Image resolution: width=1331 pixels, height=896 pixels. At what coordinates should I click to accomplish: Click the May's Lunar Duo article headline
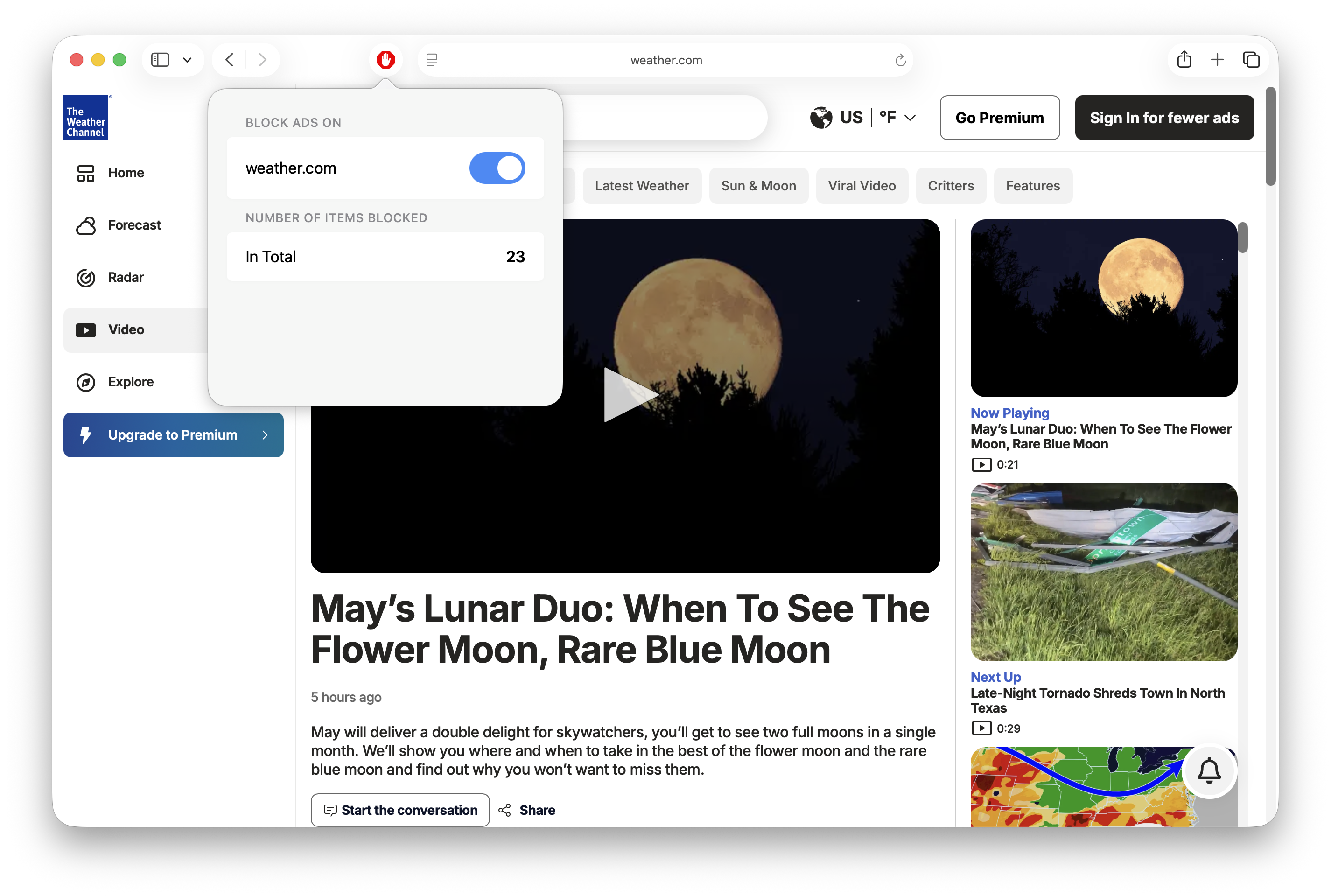click(620, 629)
